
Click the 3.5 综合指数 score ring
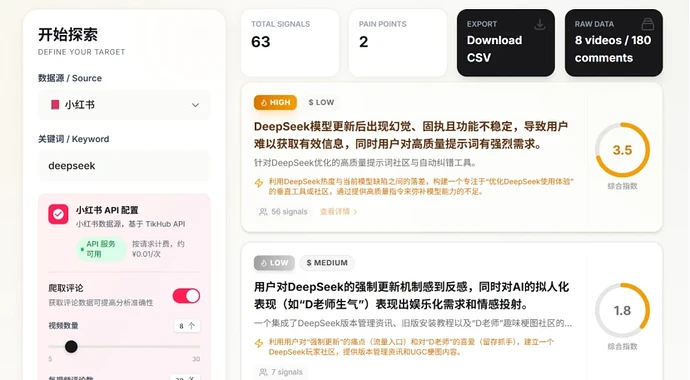(x=622, y=150)
